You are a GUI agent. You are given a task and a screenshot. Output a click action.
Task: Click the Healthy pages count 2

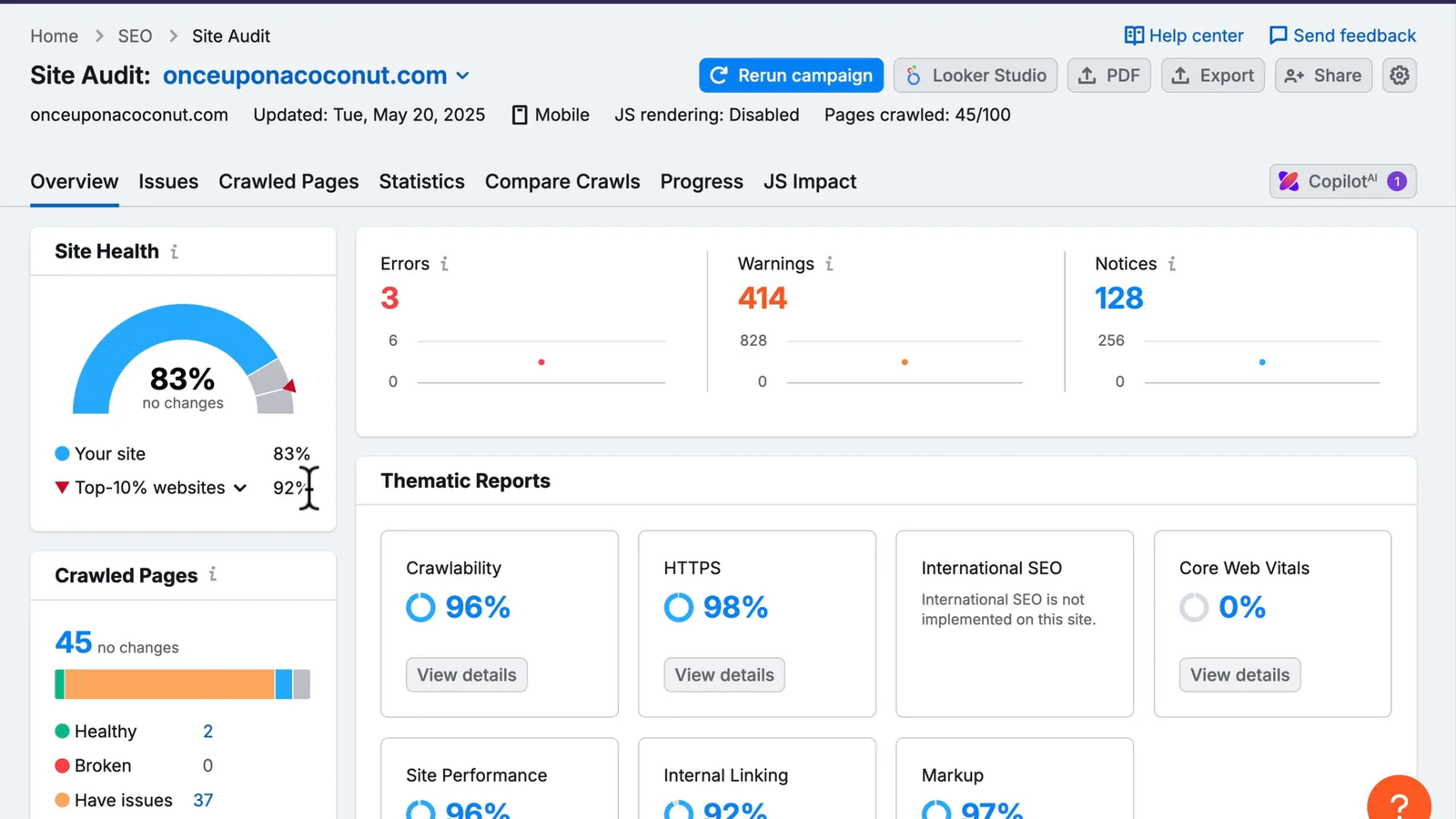coord(207,732)
